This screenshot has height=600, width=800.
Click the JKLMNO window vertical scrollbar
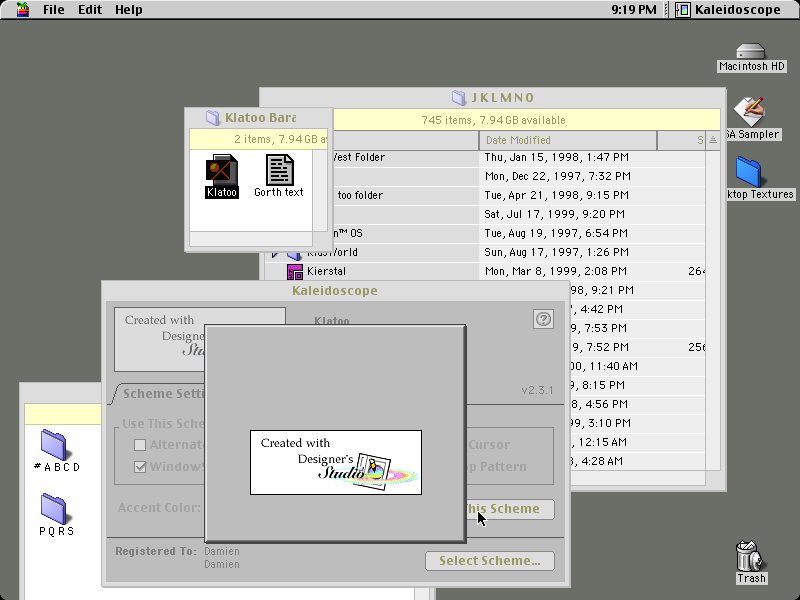[713, 310]
